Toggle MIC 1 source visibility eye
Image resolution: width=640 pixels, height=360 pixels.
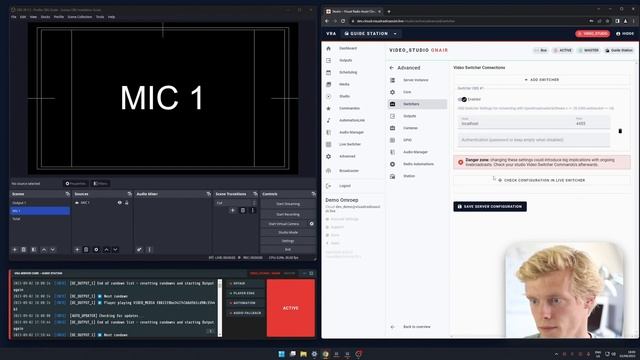click(x=120, y=202)
